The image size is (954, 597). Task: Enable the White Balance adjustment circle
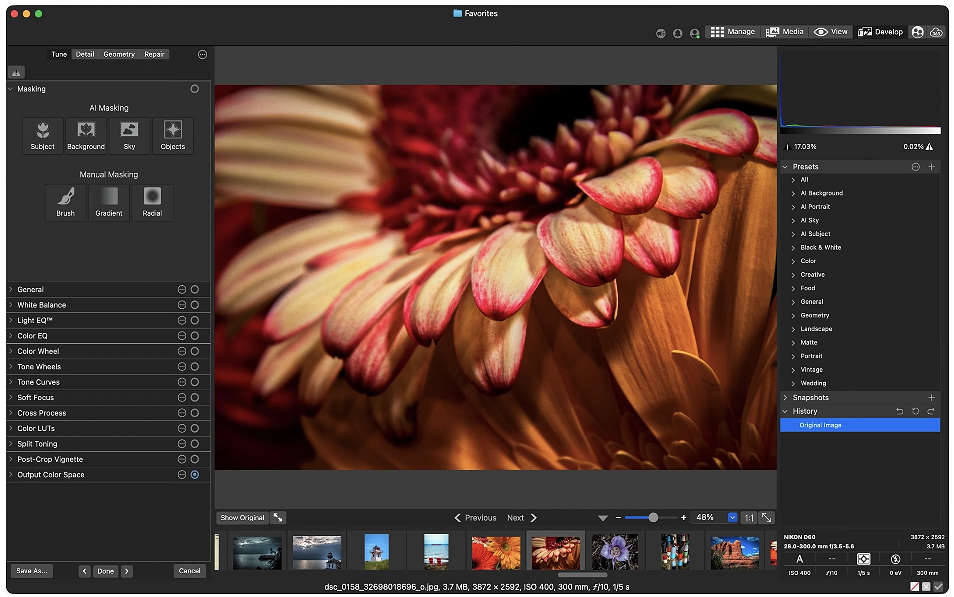[195, 305]
